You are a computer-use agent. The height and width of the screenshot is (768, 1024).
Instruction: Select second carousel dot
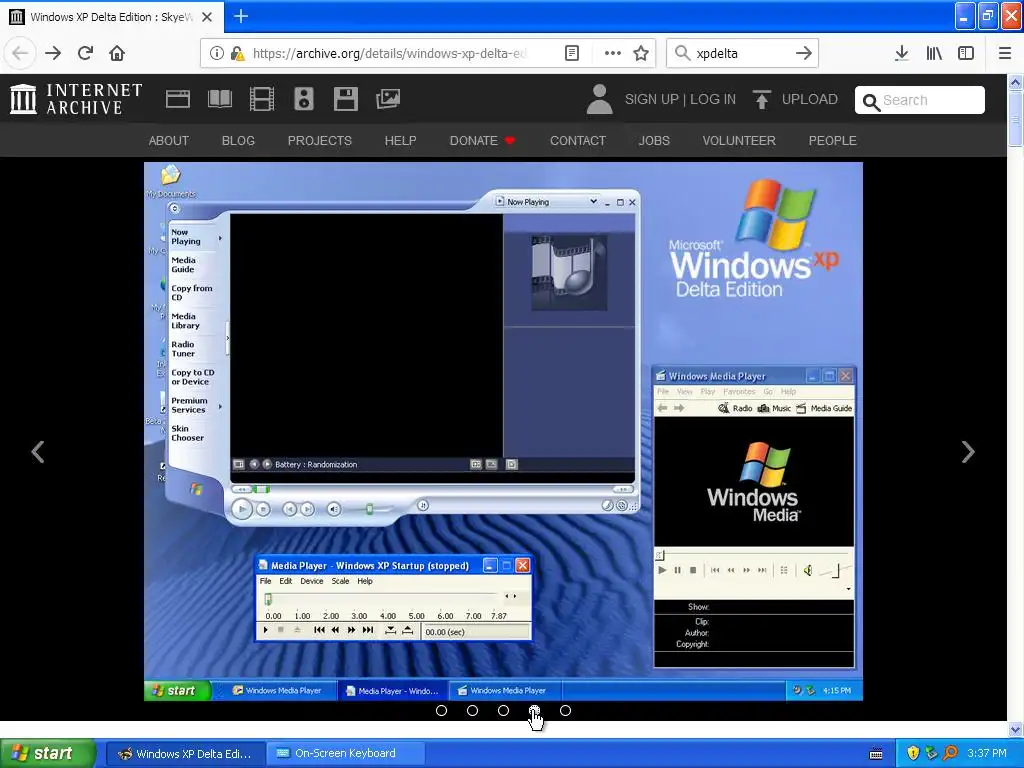click(473, 711)
